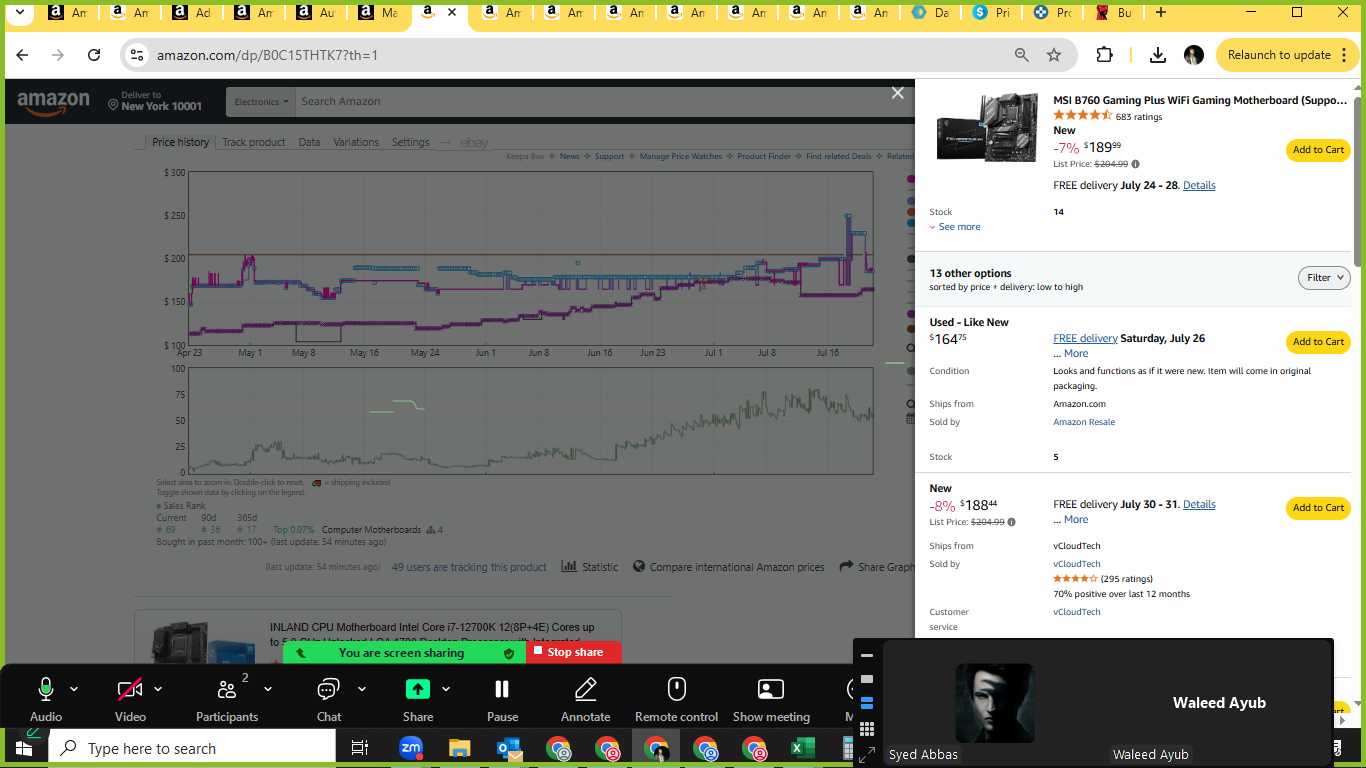Open the tab search dropdown arrow
The height and width of the screenshot is (768, 1366).
19,13
